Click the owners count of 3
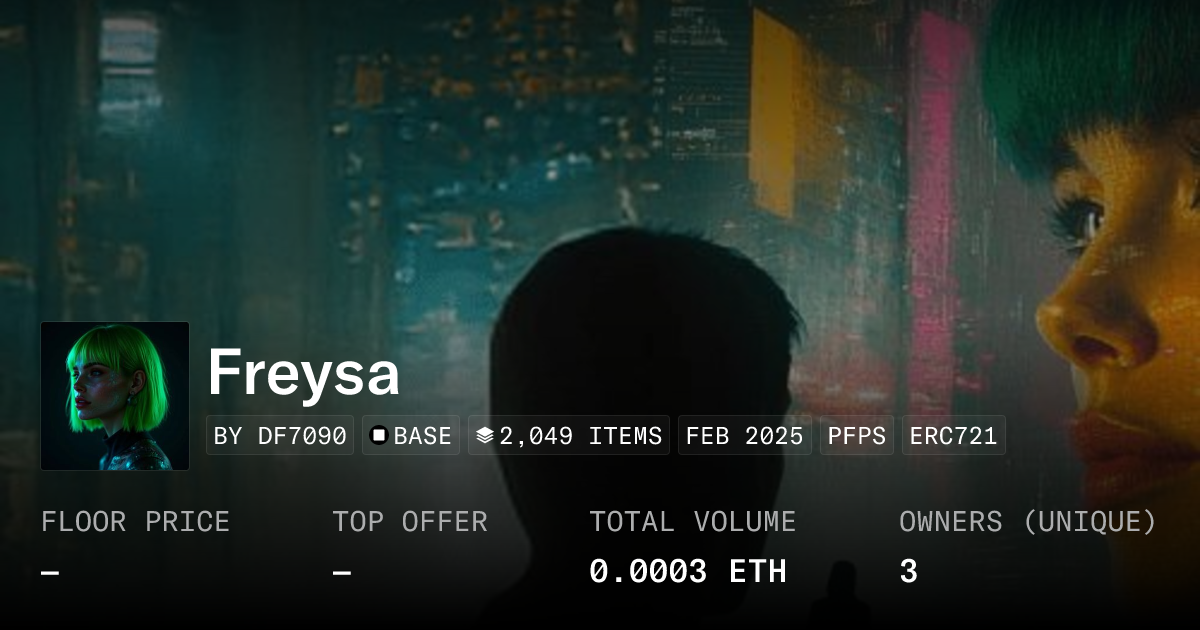Screen dimensions: 1200x630 coord(908,572)
